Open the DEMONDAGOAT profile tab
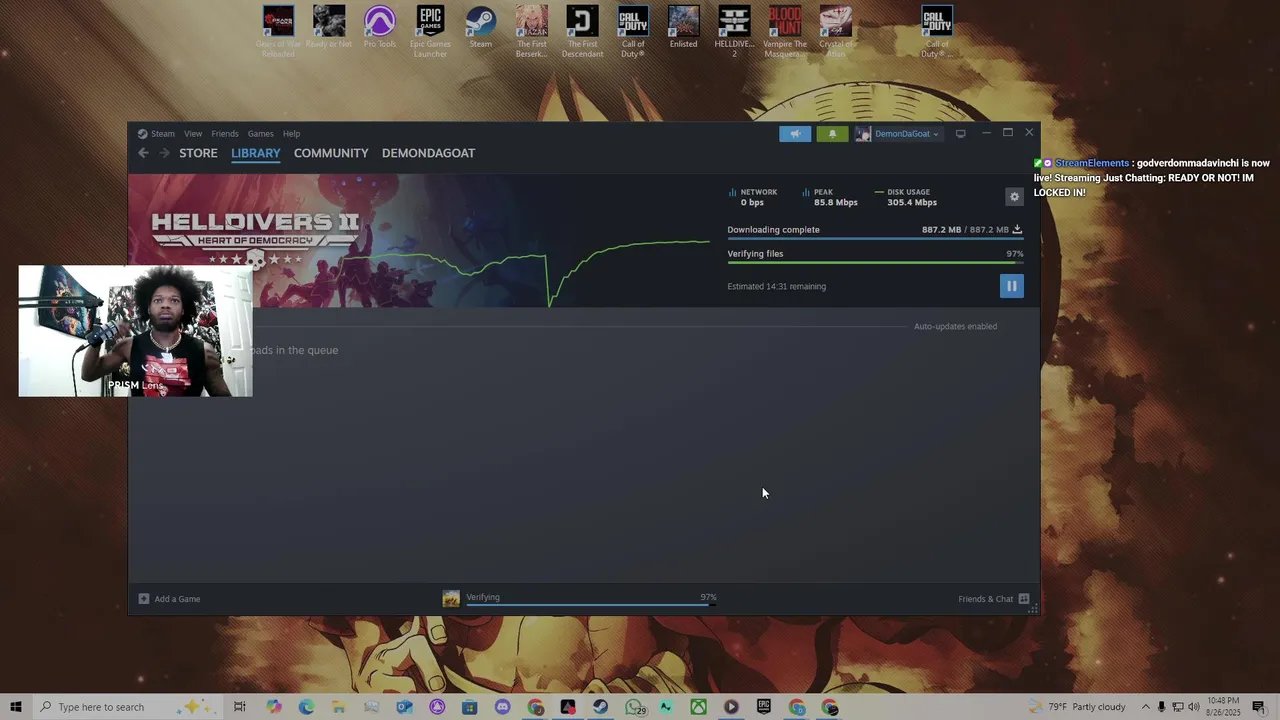Image resolution: width=1280 pixels, height=720 pixels. tap(428, 153)
